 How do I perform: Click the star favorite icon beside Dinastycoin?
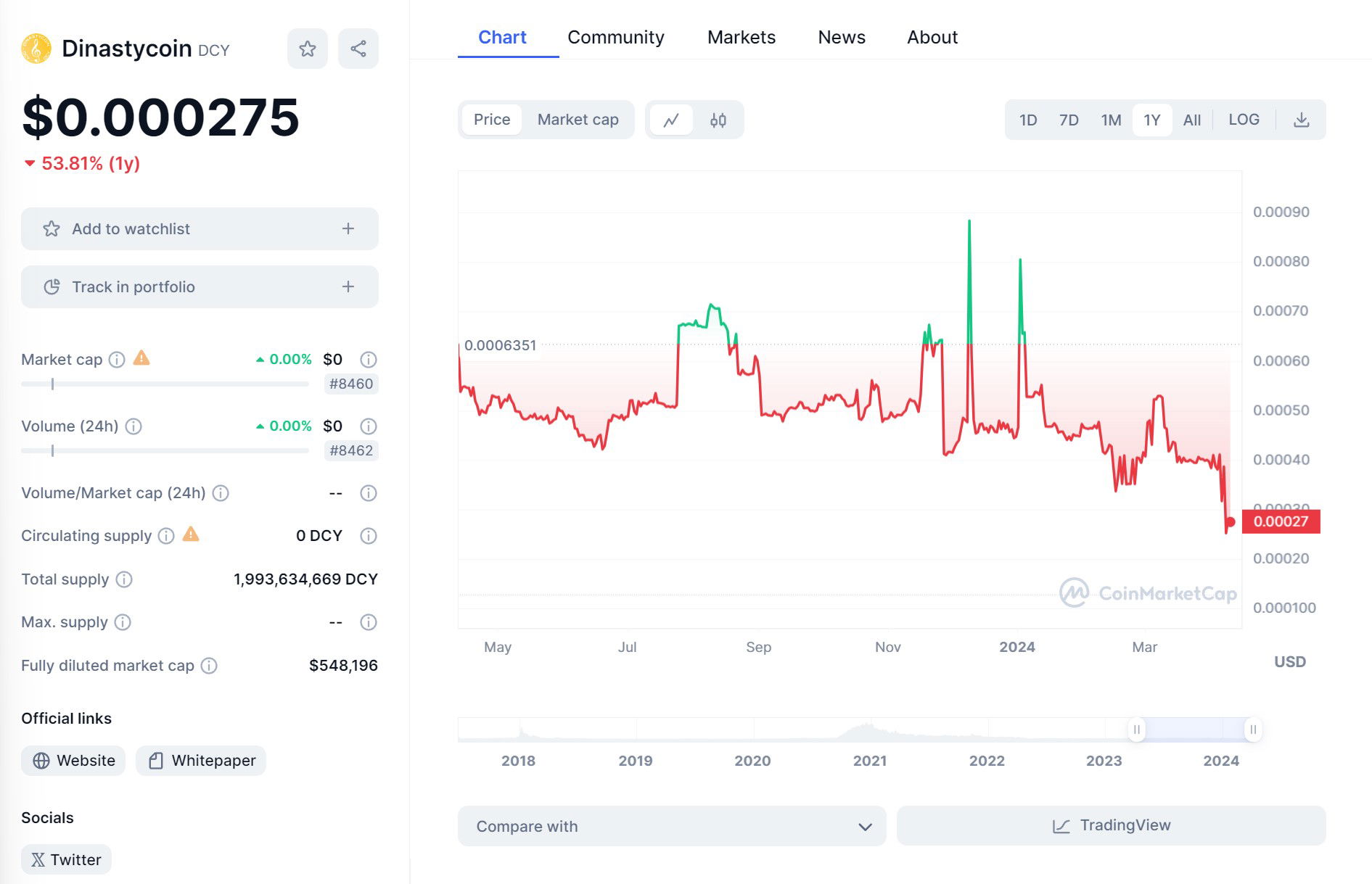pos(308,49)
